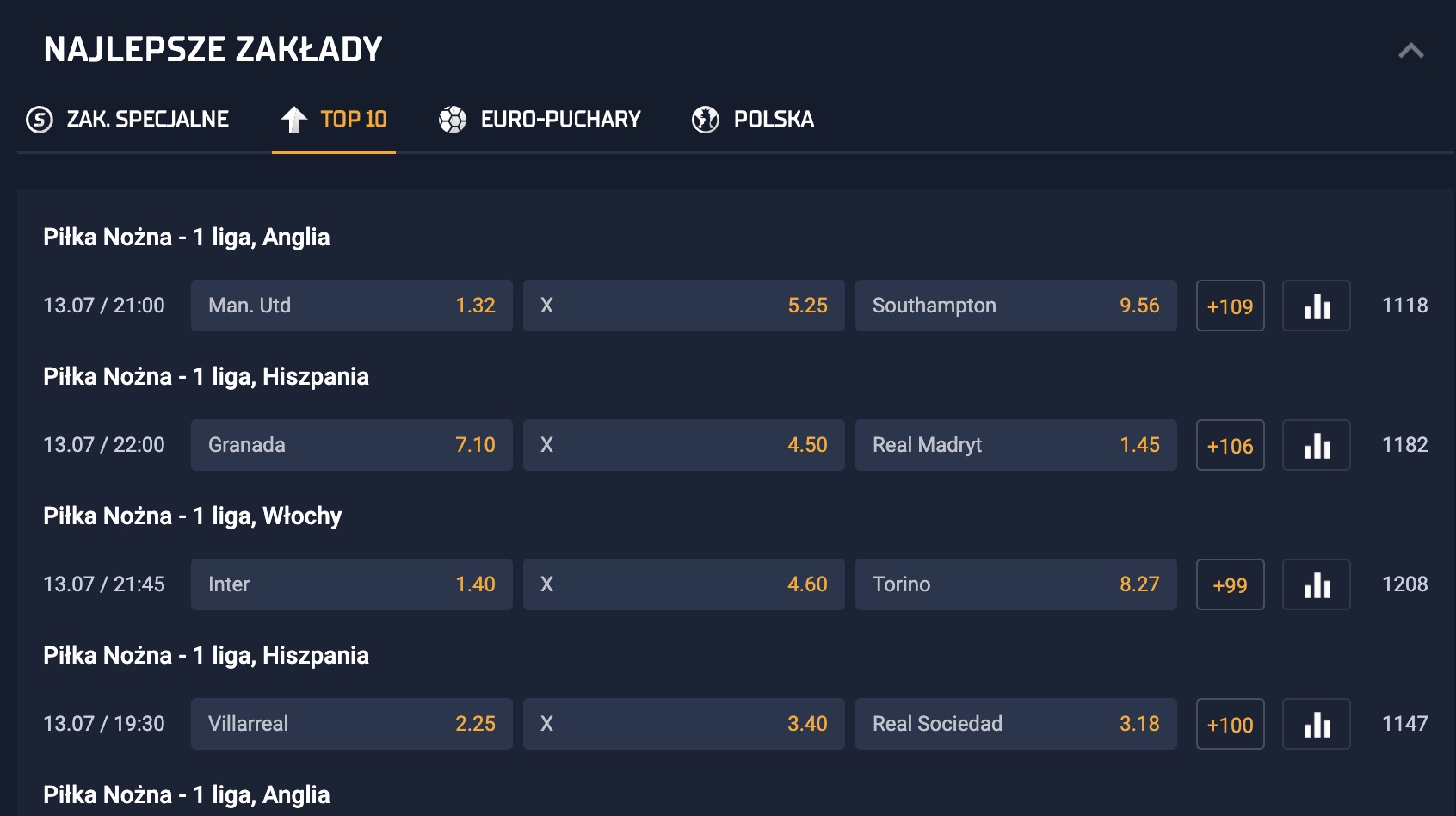Bet on Real Madryt at 1.45
The width and height of the screenshot is (1456, 816).
click(x=1016, y=445)
